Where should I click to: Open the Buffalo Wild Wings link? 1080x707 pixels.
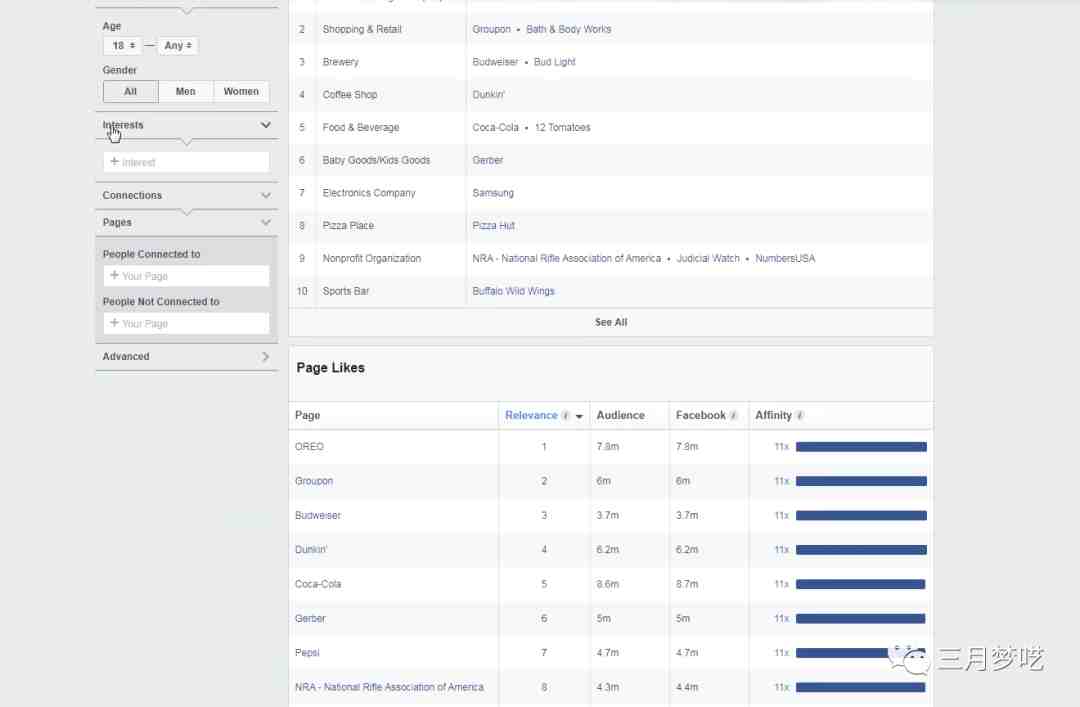tap(513, 291)
